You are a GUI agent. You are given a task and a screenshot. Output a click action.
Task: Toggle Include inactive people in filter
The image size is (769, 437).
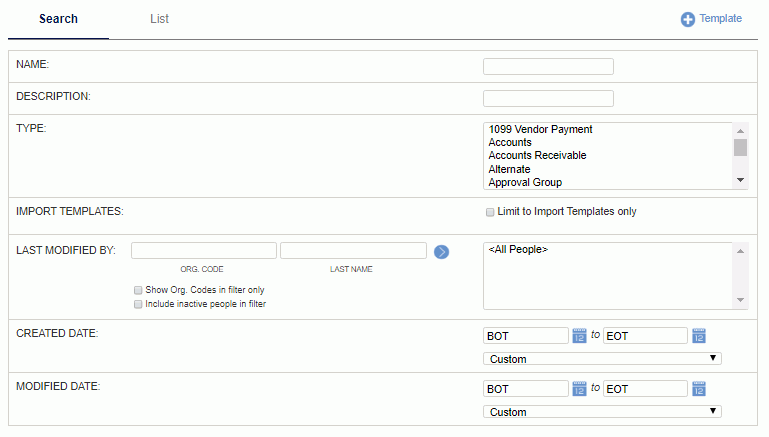point(138,304)
